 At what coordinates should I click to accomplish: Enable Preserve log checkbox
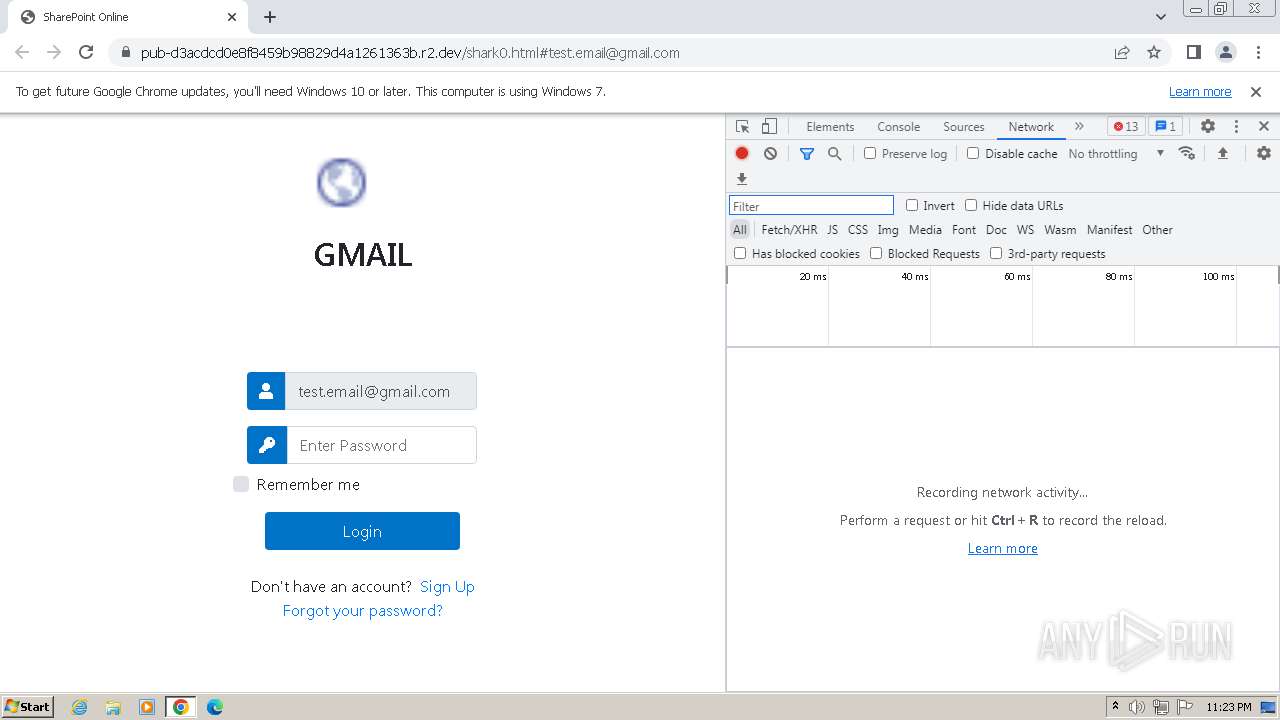[x=870, y=154]
